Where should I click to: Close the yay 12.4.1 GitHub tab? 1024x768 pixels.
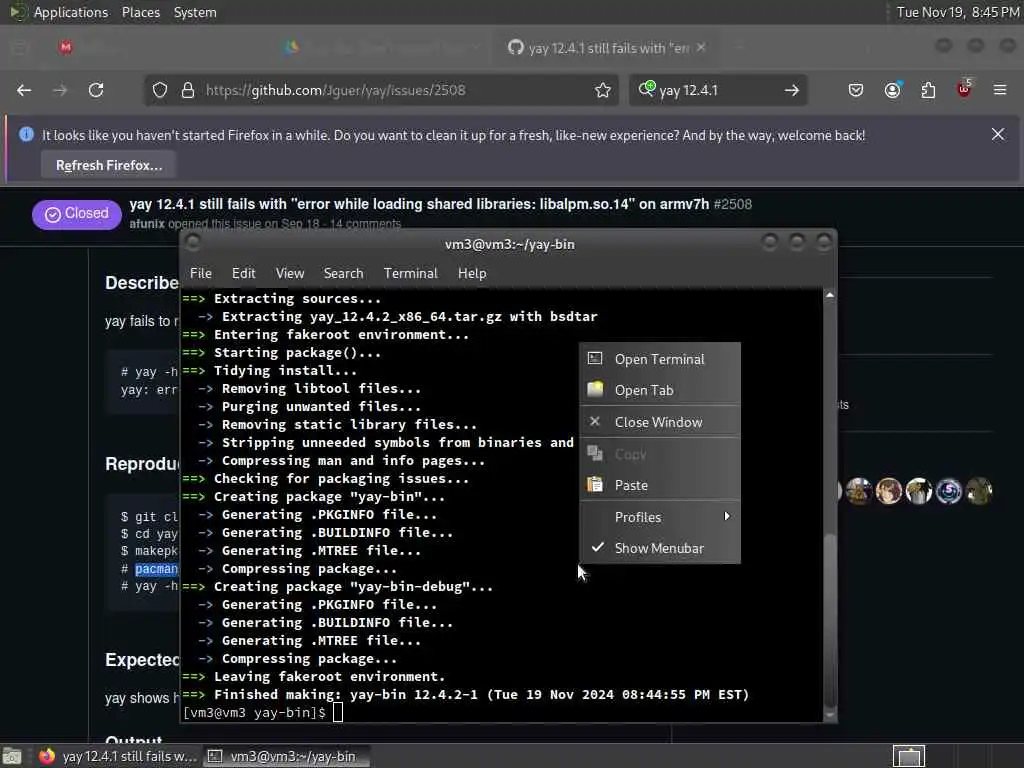point(701,48)
